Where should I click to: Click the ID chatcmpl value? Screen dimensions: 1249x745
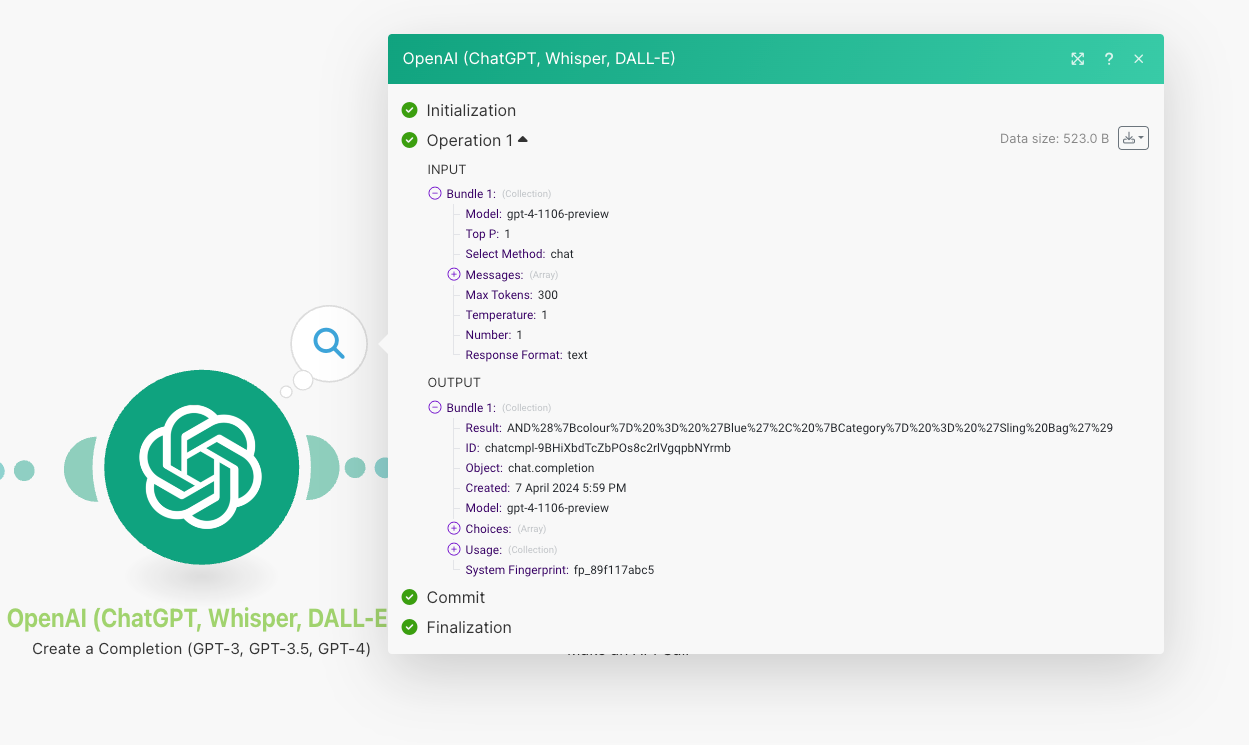pos(608,448)
